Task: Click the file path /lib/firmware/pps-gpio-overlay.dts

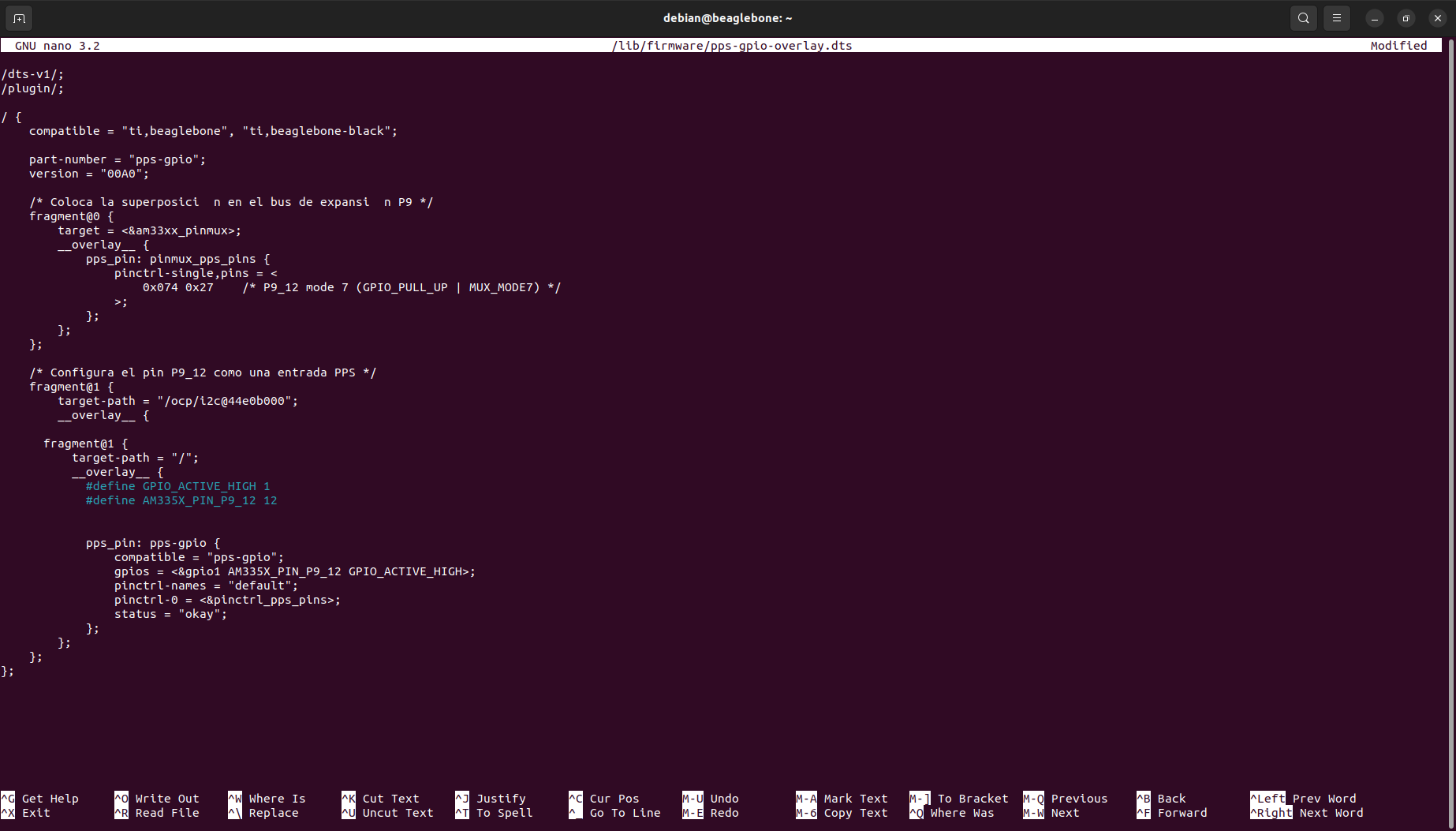Action: [x=732, y=46]
